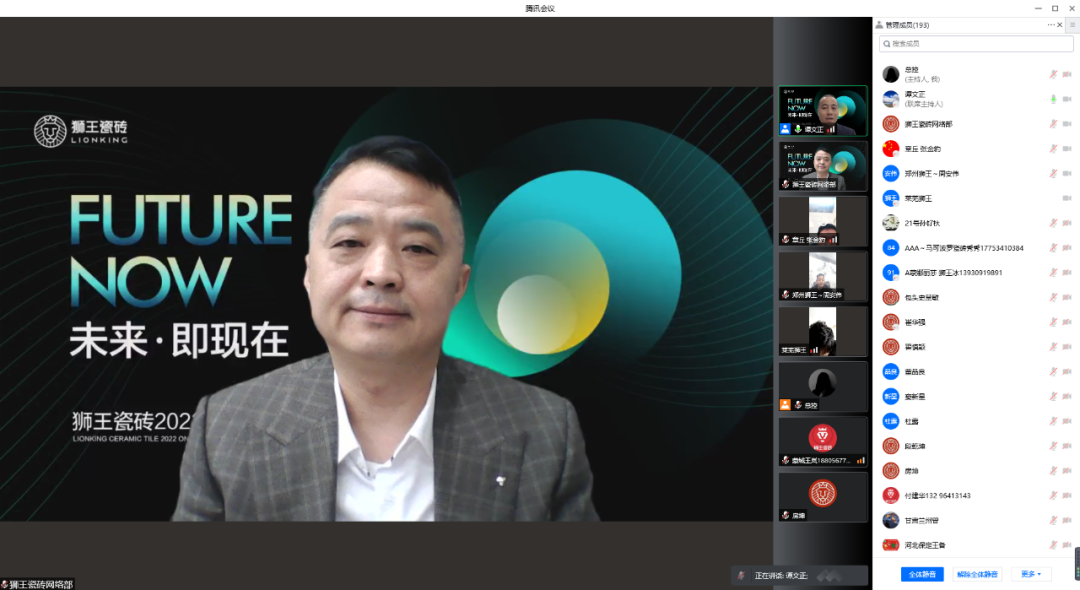This screenshot has width=1080, height=590.
Task: Toggle the camera icon for 莱芜狮王
Action: coord(1066,198)
